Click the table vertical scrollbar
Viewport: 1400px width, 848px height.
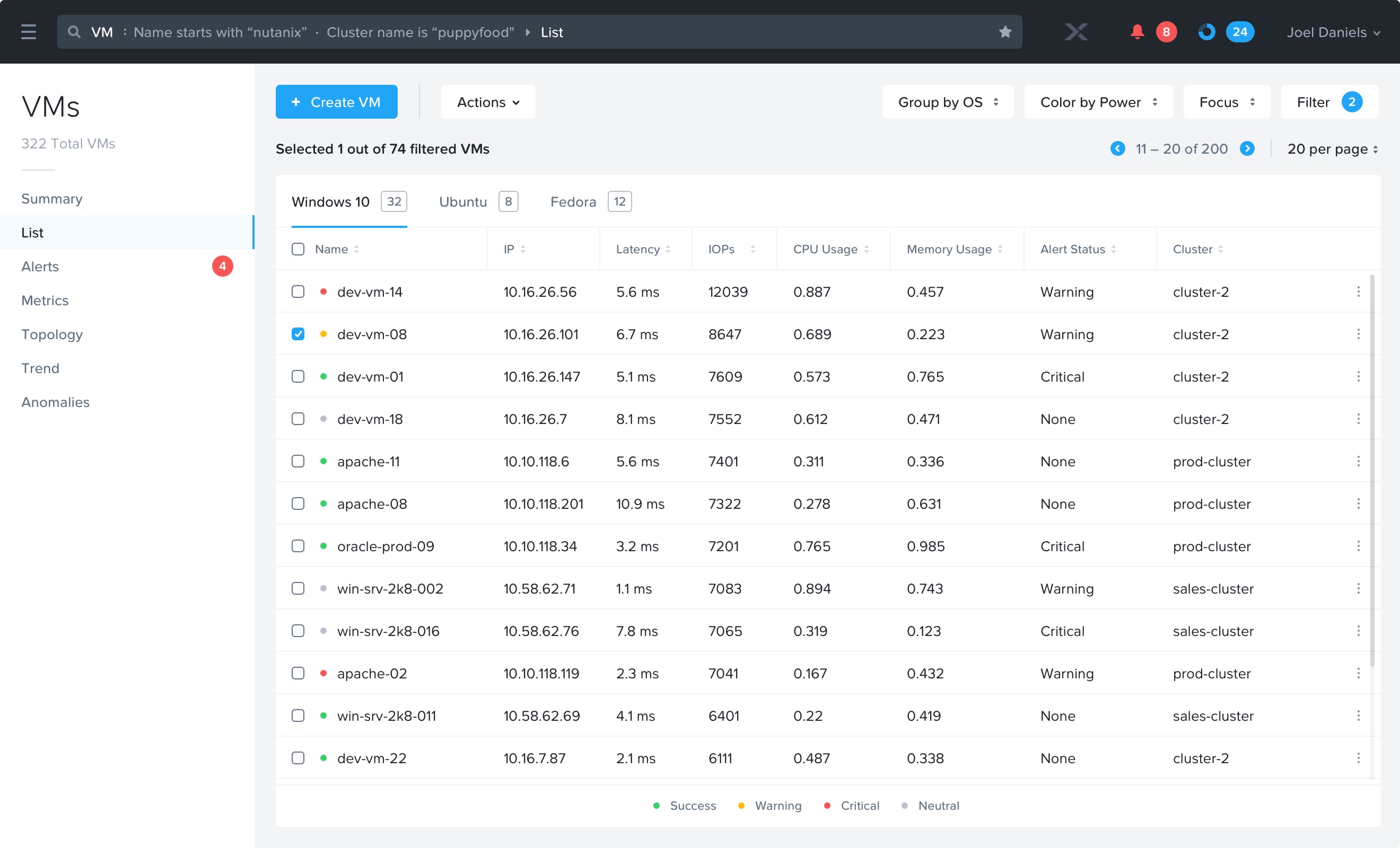[1371, 471]
